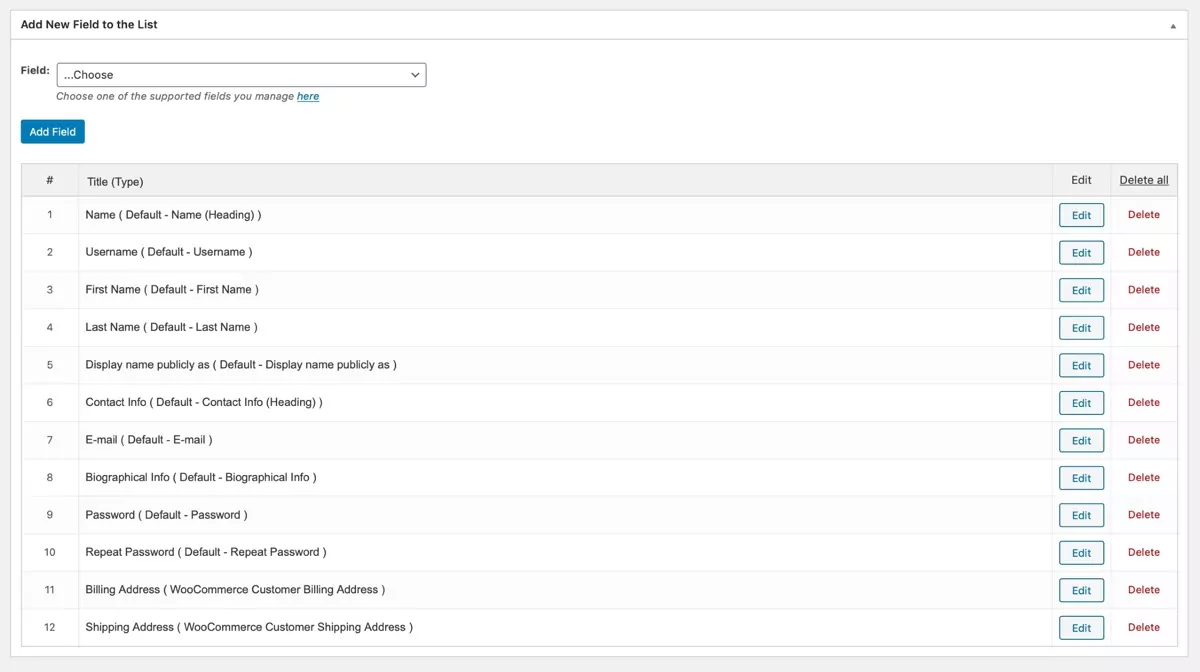Click the Add Field button
Image resolution: width=1200 pixels, height=672 pixels.
[x=53, y=132]
